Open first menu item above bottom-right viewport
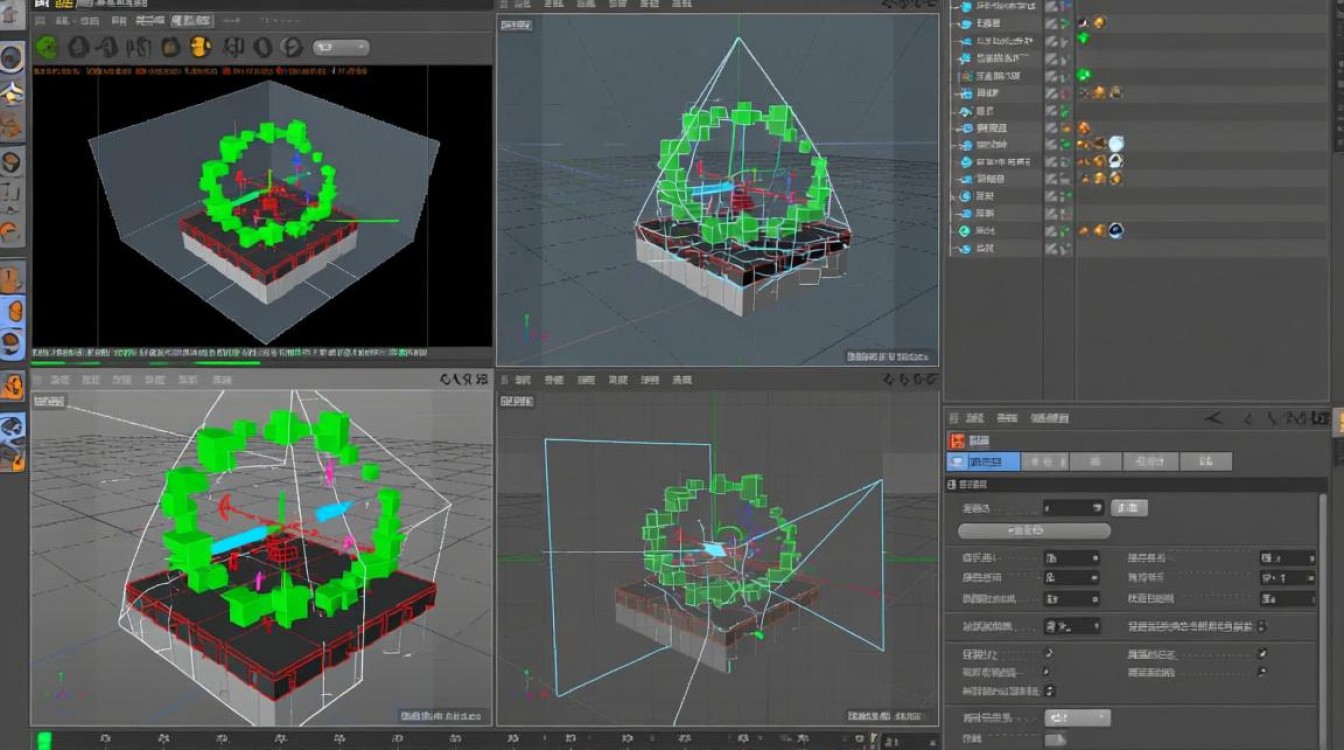 [522, 381]
